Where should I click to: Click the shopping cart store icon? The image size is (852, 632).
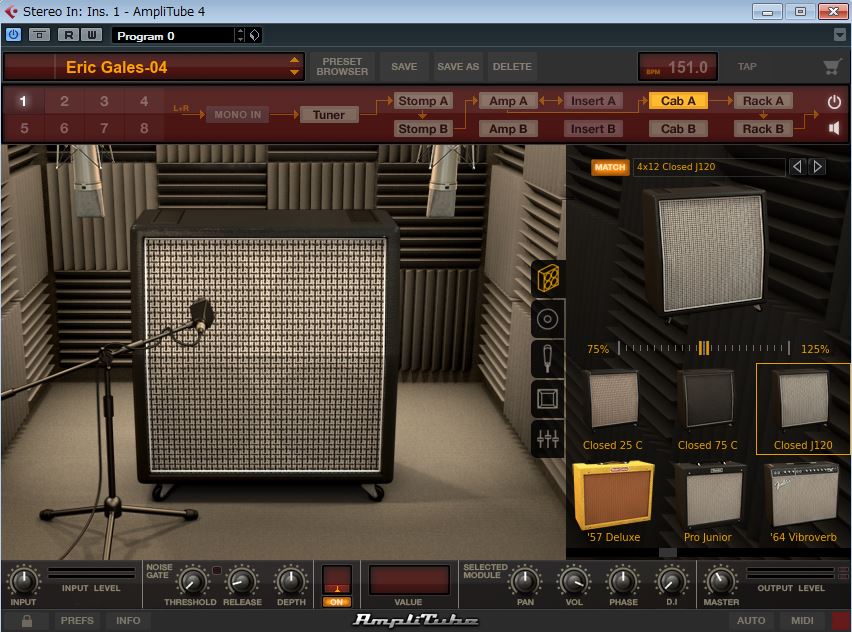click(x=831, y=67)
